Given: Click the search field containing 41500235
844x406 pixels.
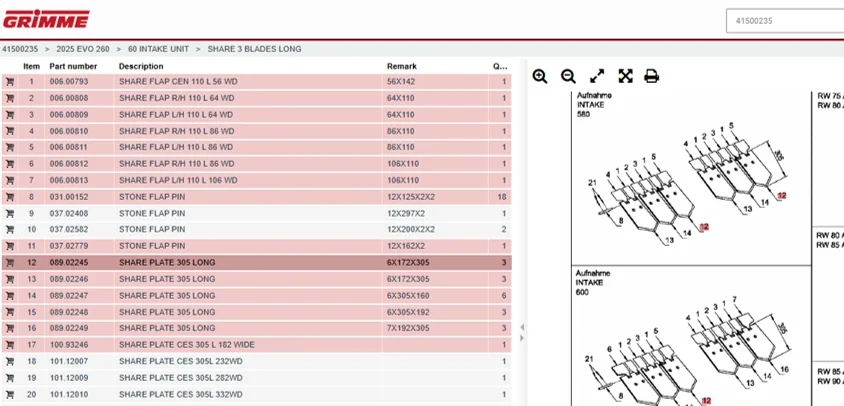Looking at the screenshot, I should (785, 21).
